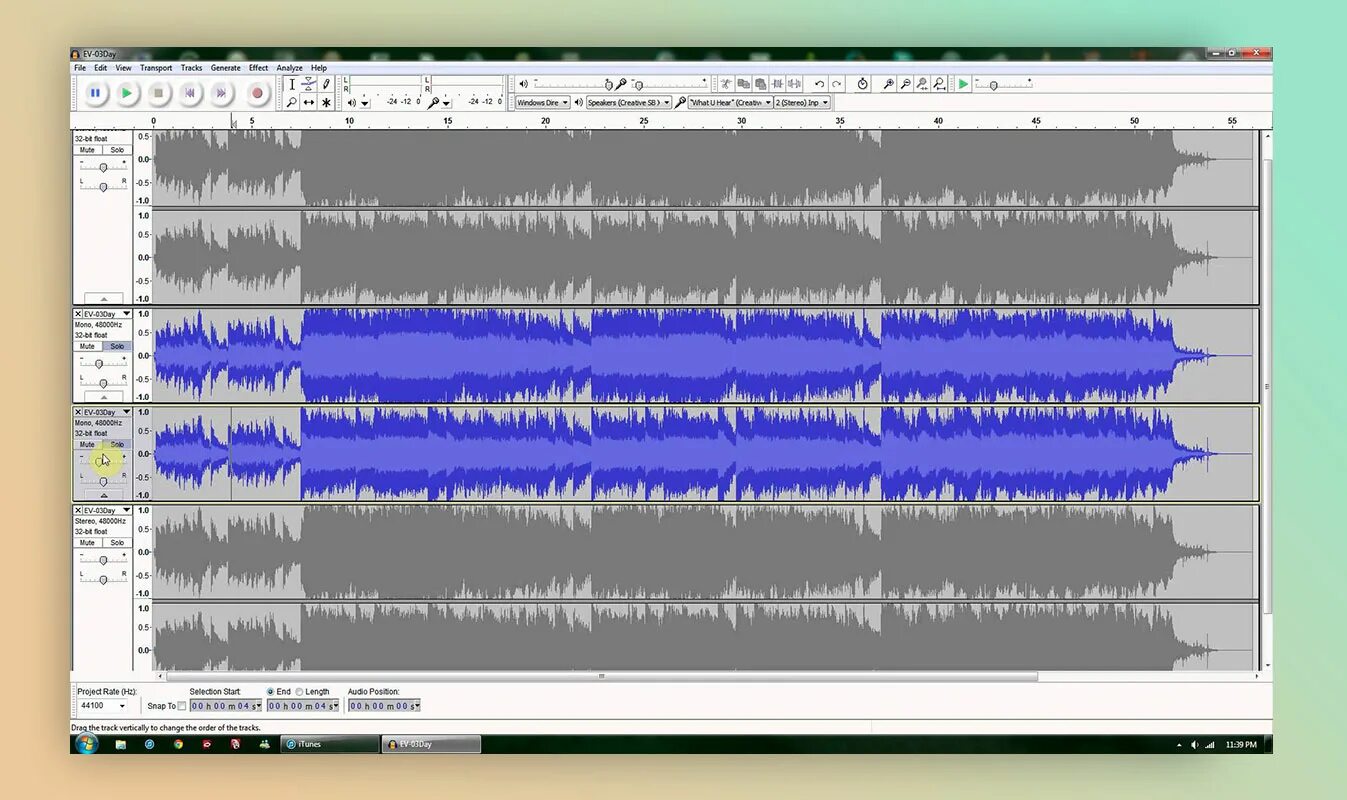Toggle Solo on the lower Mono track
Screen dimensions: 1347x800
tap(117, 444)
